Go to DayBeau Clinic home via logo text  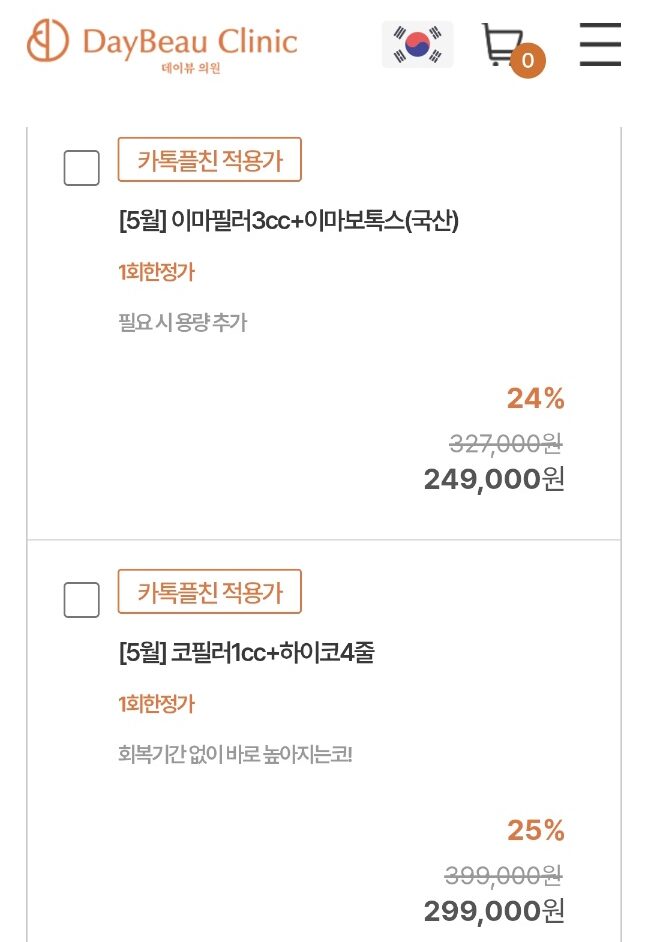[x=190, y=48]
